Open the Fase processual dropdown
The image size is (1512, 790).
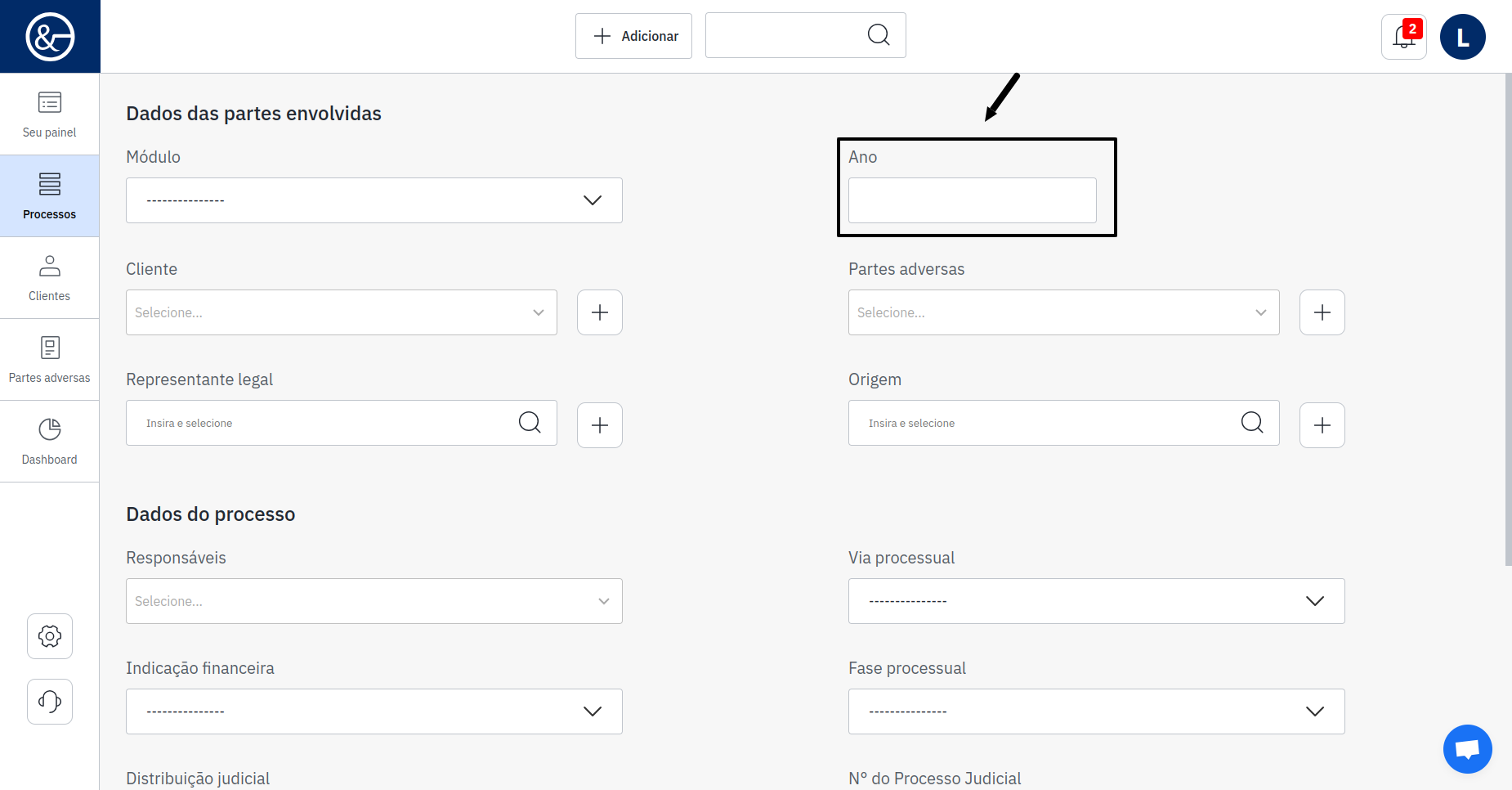1096,711
